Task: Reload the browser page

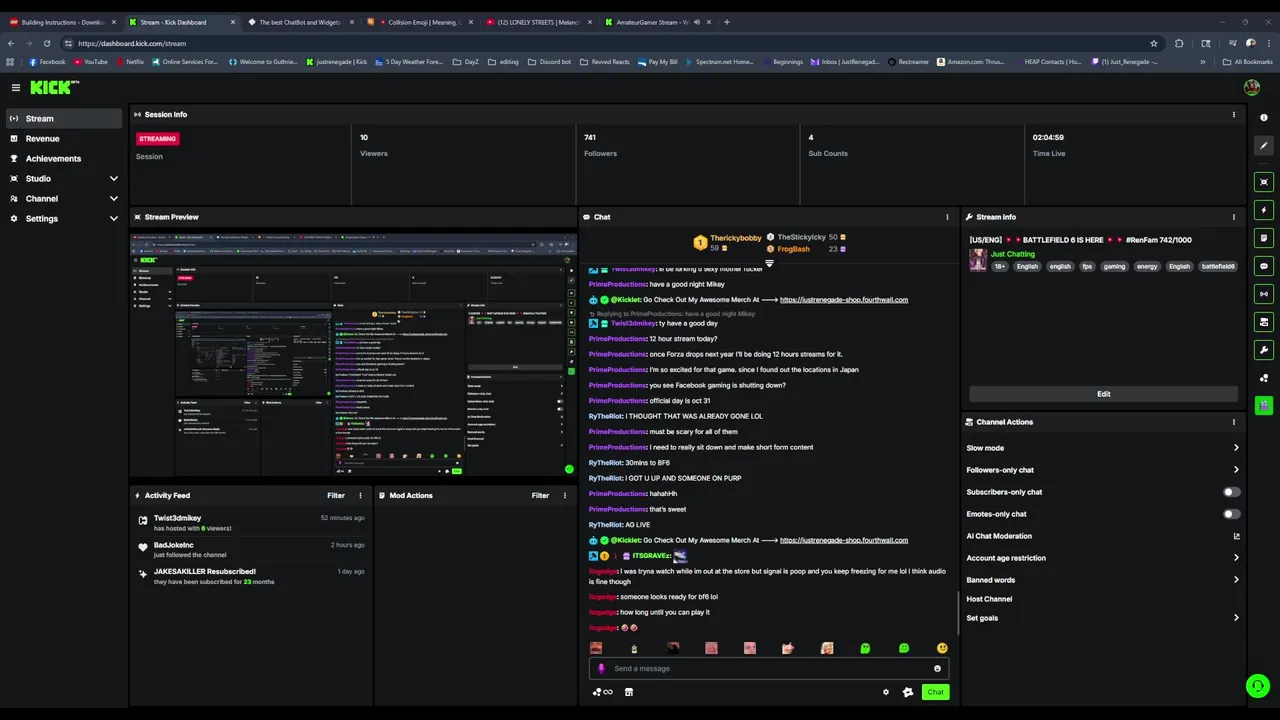Action: click(46, 43)
